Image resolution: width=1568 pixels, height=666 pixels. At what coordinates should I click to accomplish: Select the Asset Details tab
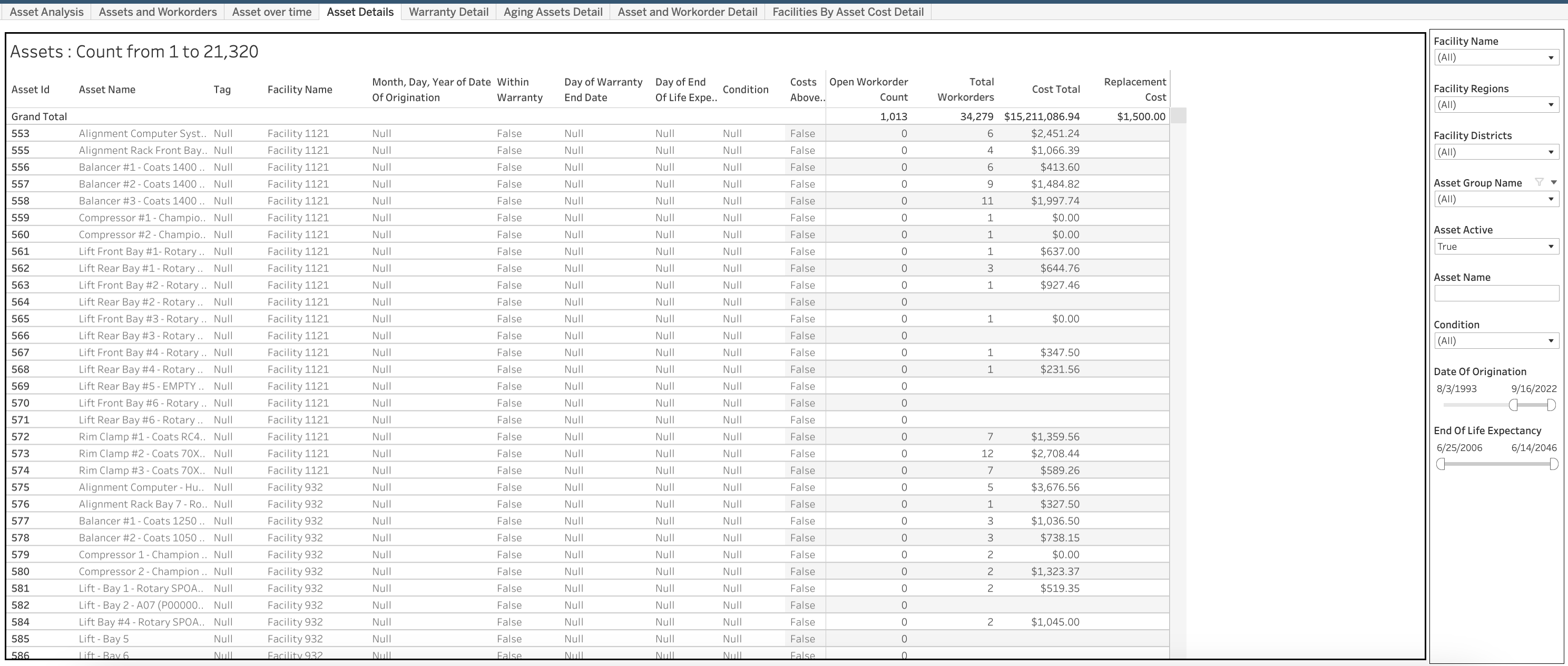coord(360,12)
